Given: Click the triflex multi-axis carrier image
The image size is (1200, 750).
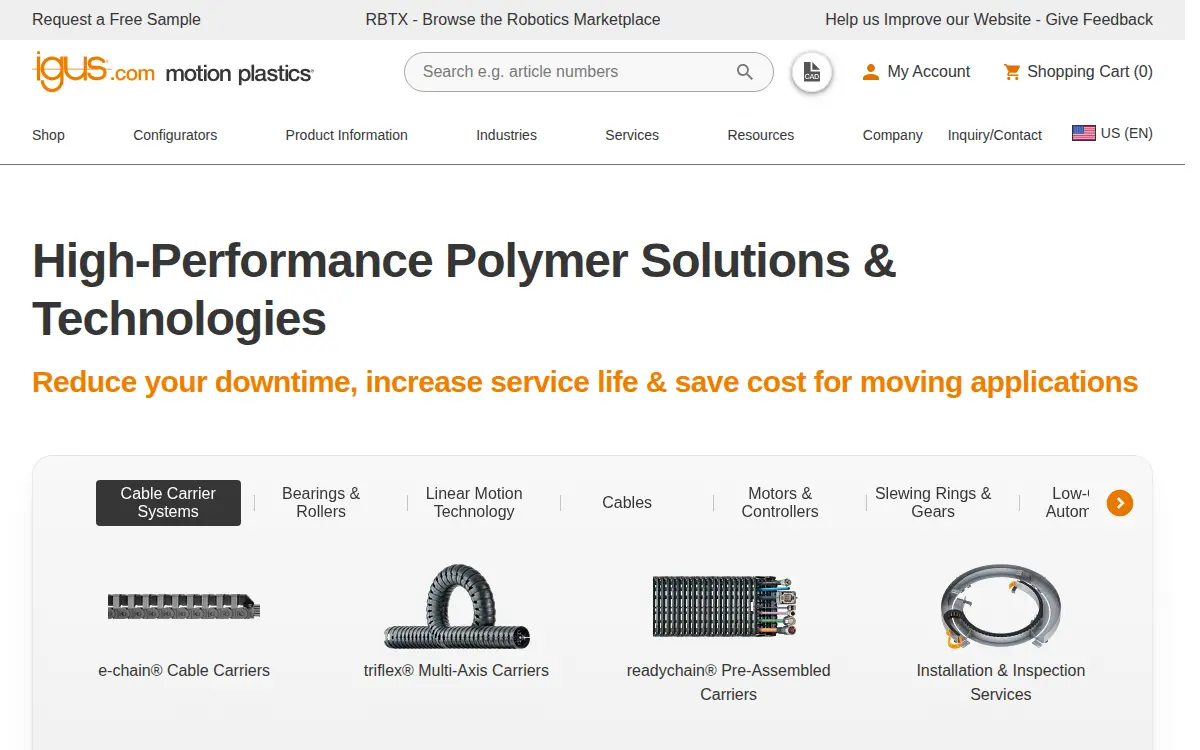Looking at the screenshot, I should coord(456,606).
